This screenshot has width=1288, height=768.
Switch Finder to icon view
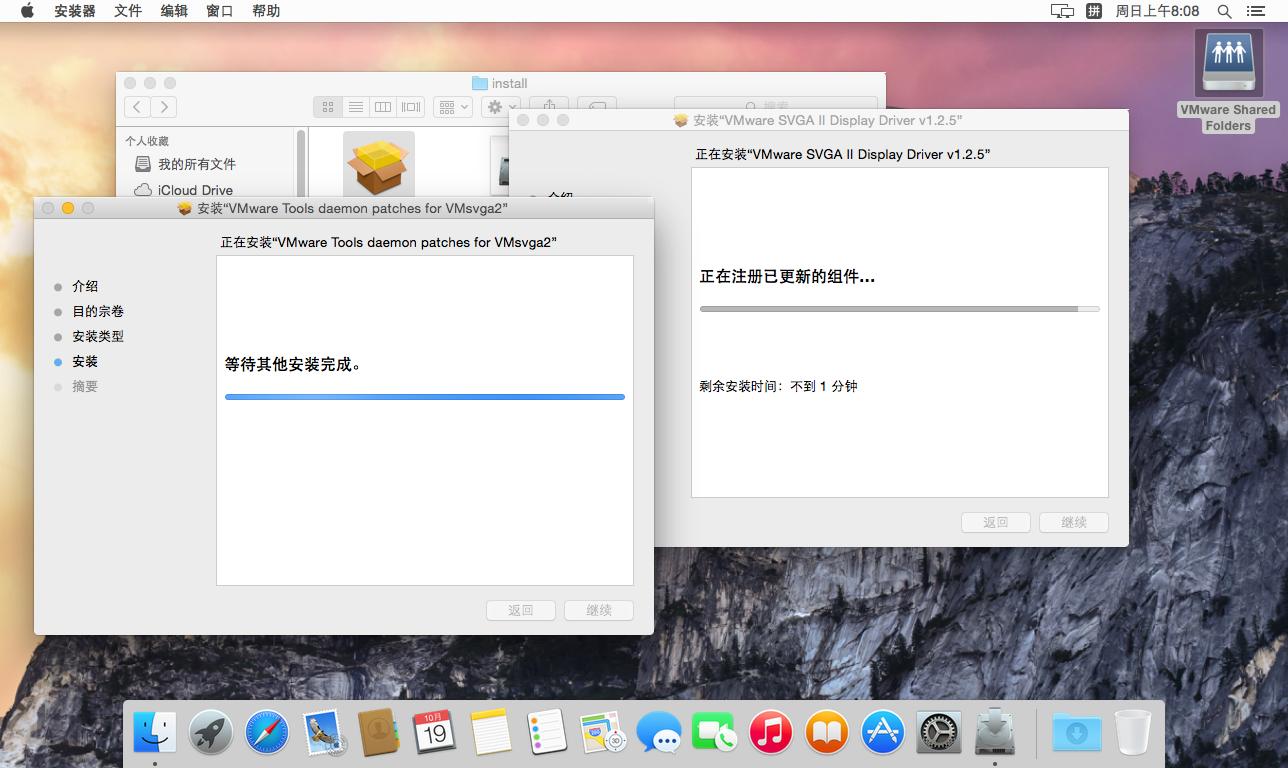327,107
